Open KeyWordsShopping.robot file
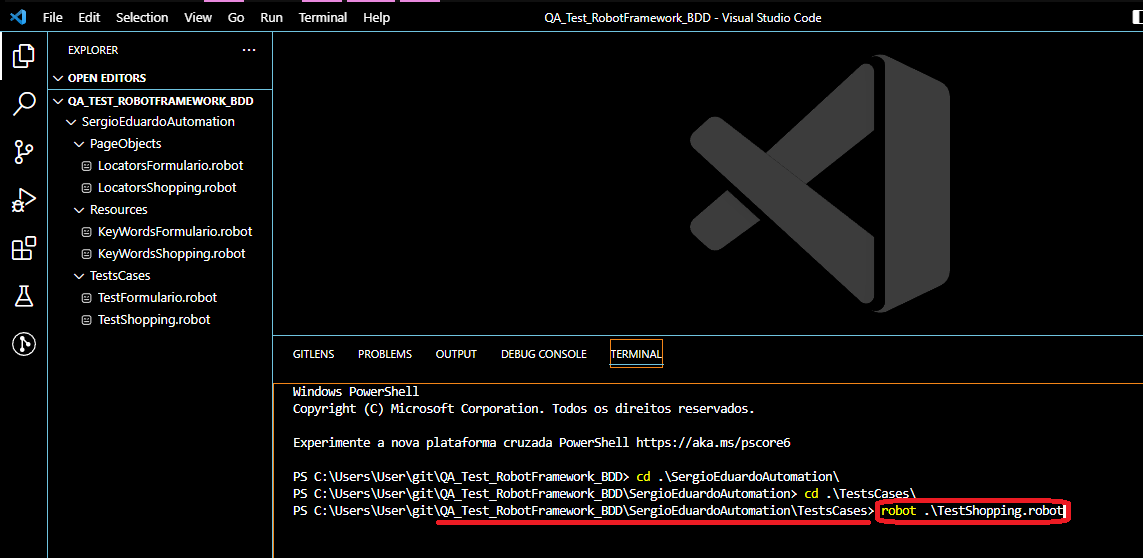Viewport: 1143px width, 558px height. click(x=171, y=254)
